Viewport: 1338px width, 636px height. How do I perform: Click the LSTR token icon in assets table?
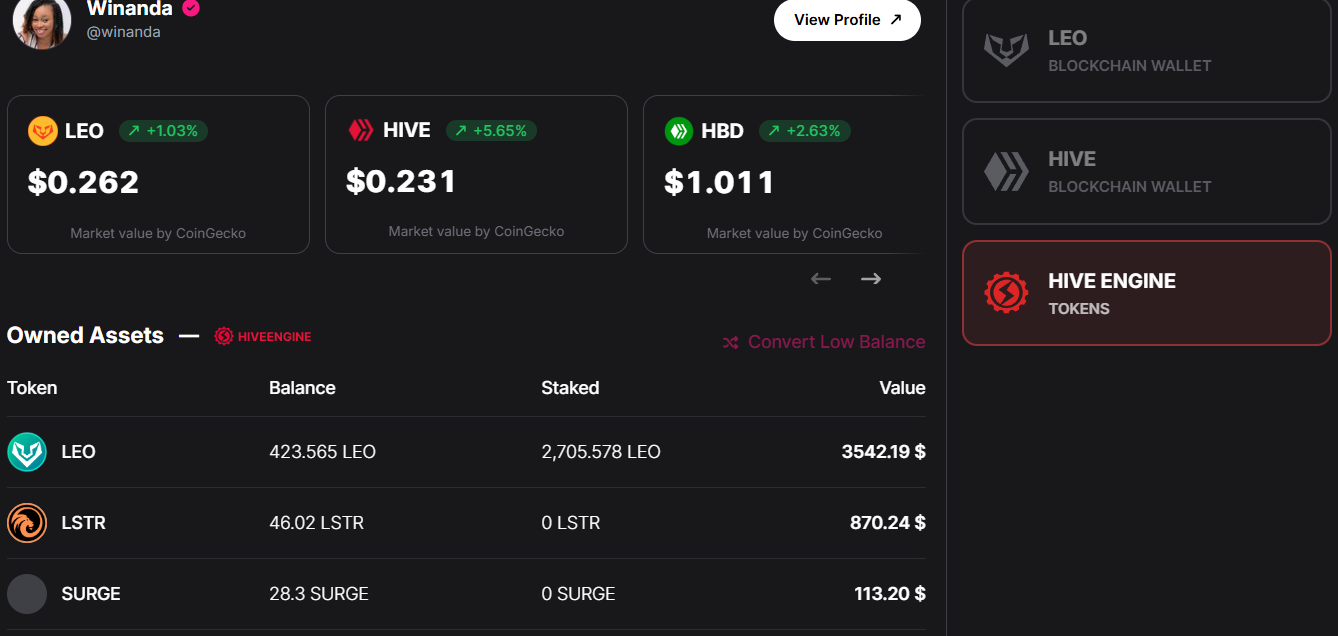[27, 523]
